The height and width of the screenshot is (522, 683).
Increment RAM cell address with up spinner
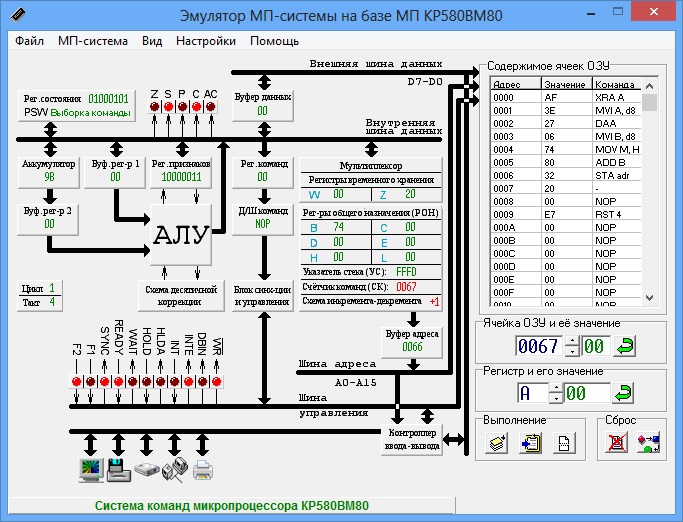click(572, 341)
